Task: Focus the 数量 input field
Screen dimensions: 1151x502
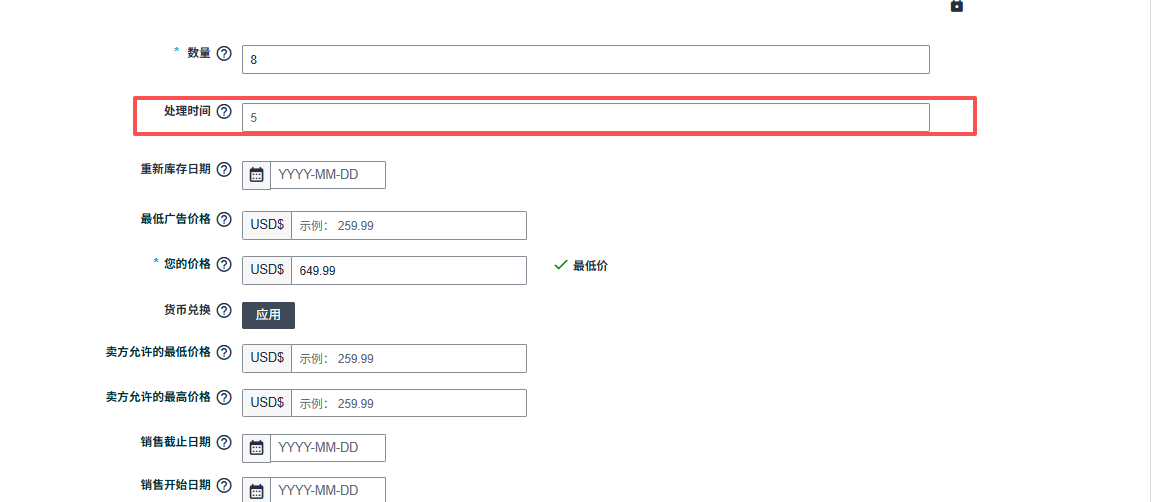Action: coord(585,59)
